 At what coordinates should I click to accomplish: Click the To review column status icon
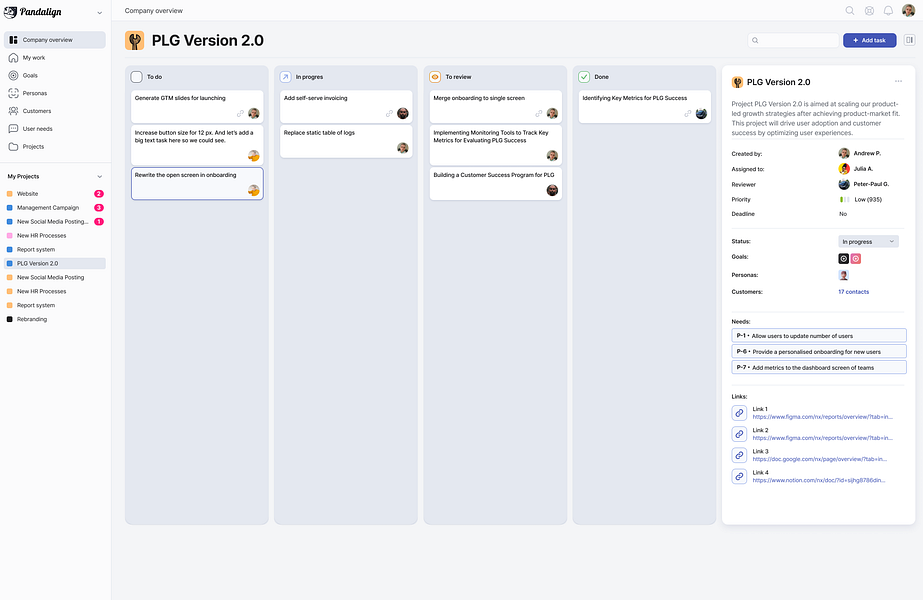point(435,77)
